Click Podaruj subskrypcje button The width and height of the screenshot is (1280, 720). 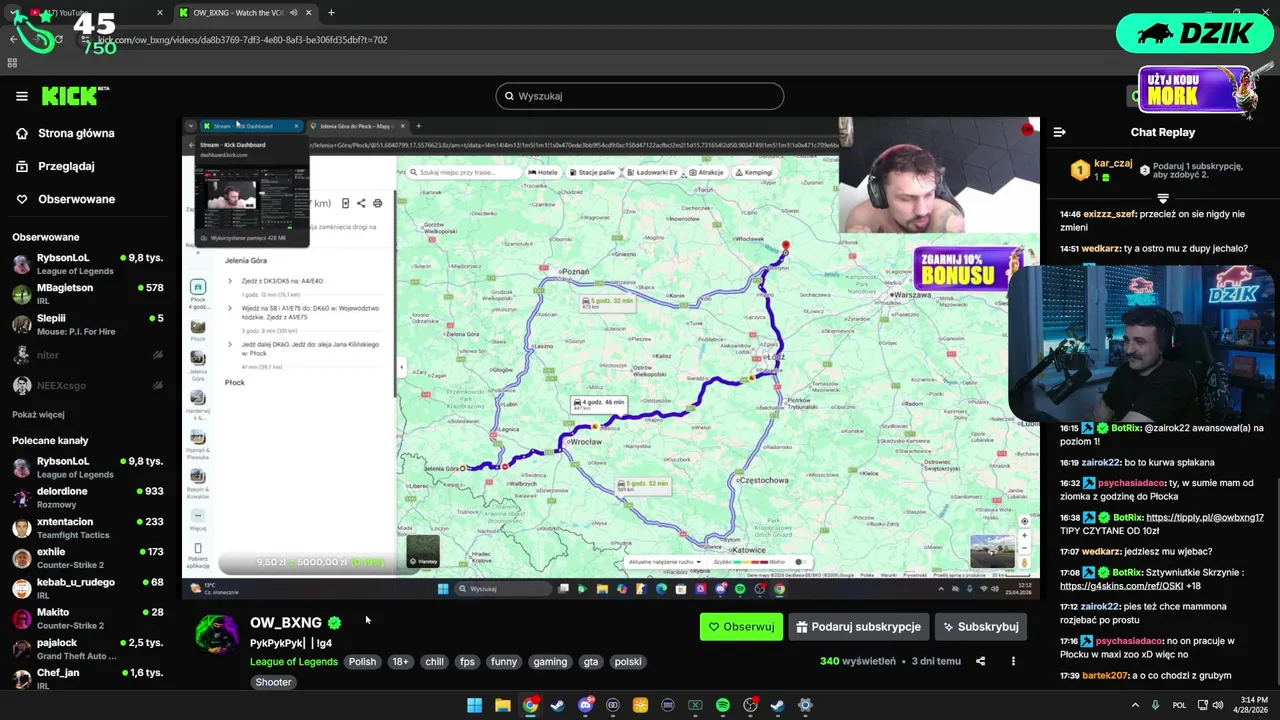point(858,627)
